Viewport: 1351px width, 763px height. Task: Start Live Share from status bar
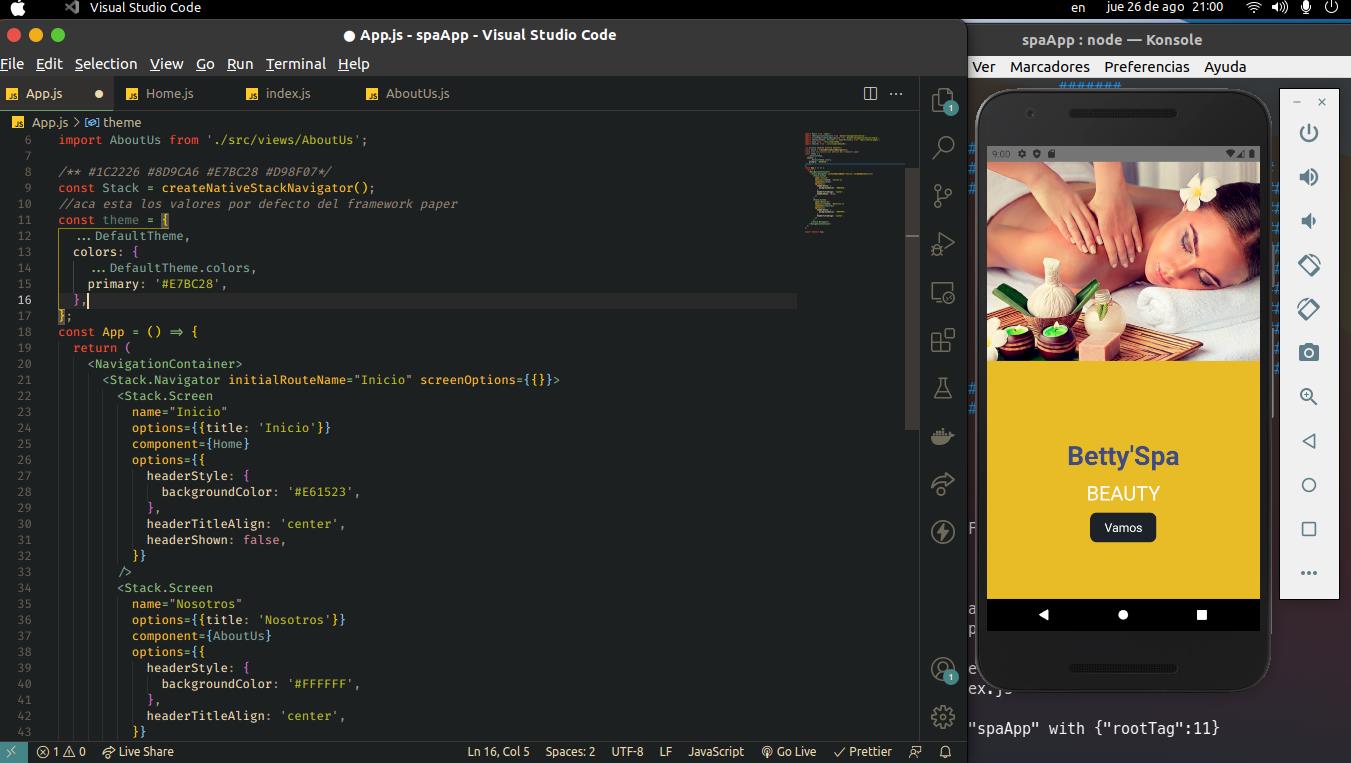(x=138, y=751)
